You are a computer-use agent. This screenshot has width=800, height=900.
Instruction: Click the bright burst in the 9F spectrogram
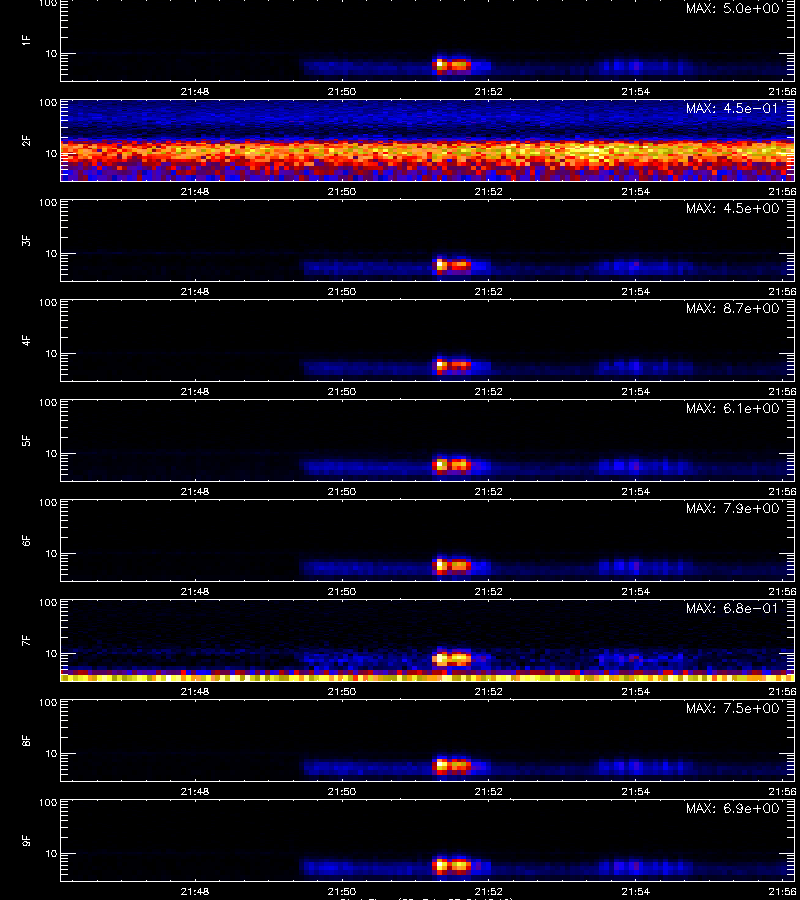452,865
